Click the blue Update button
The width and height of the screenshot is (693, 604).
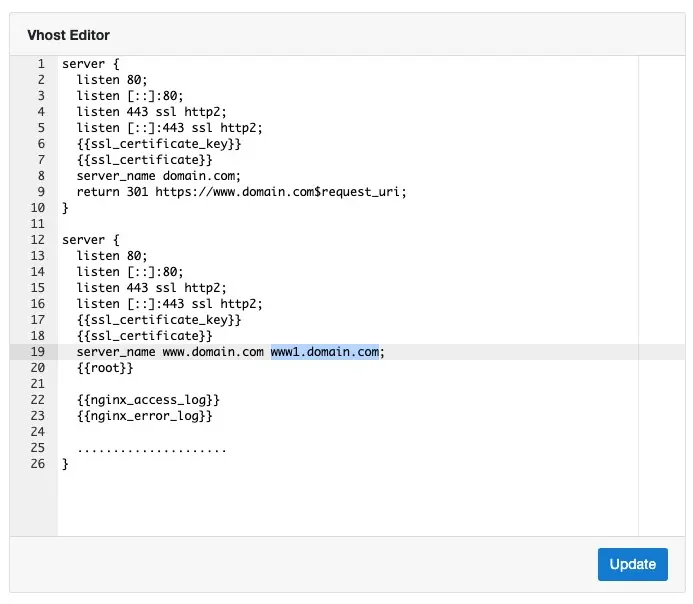(x=632, y=564)
